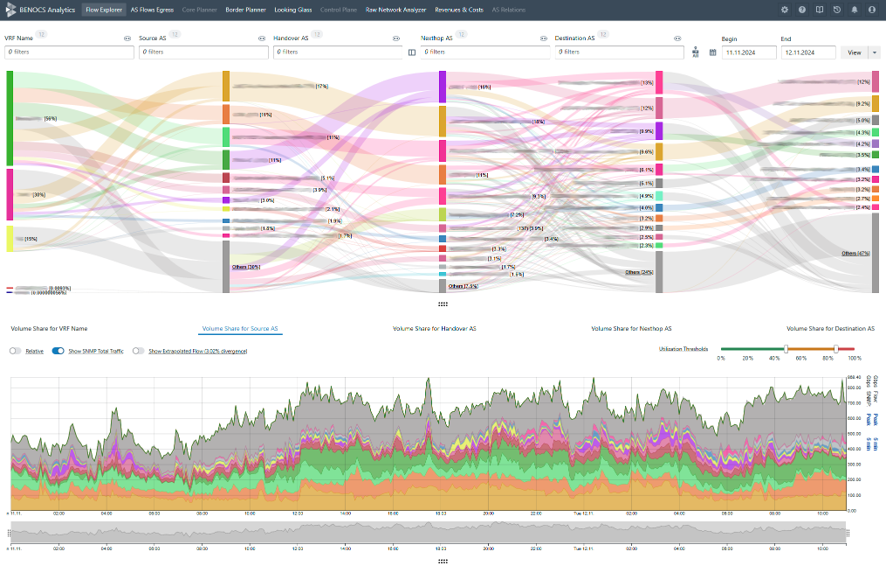Click the Utilization Thresholds slider handle

(x=786, y=349)
